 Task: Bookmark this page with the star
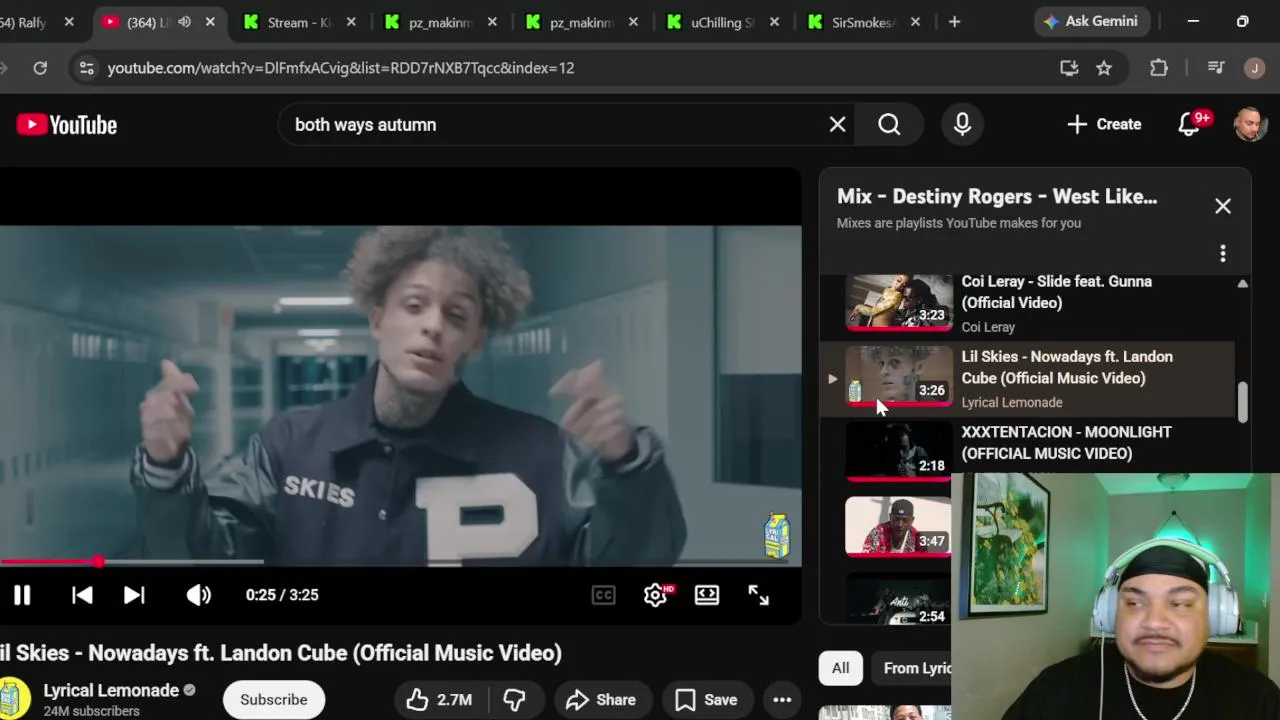[1104, 68]
